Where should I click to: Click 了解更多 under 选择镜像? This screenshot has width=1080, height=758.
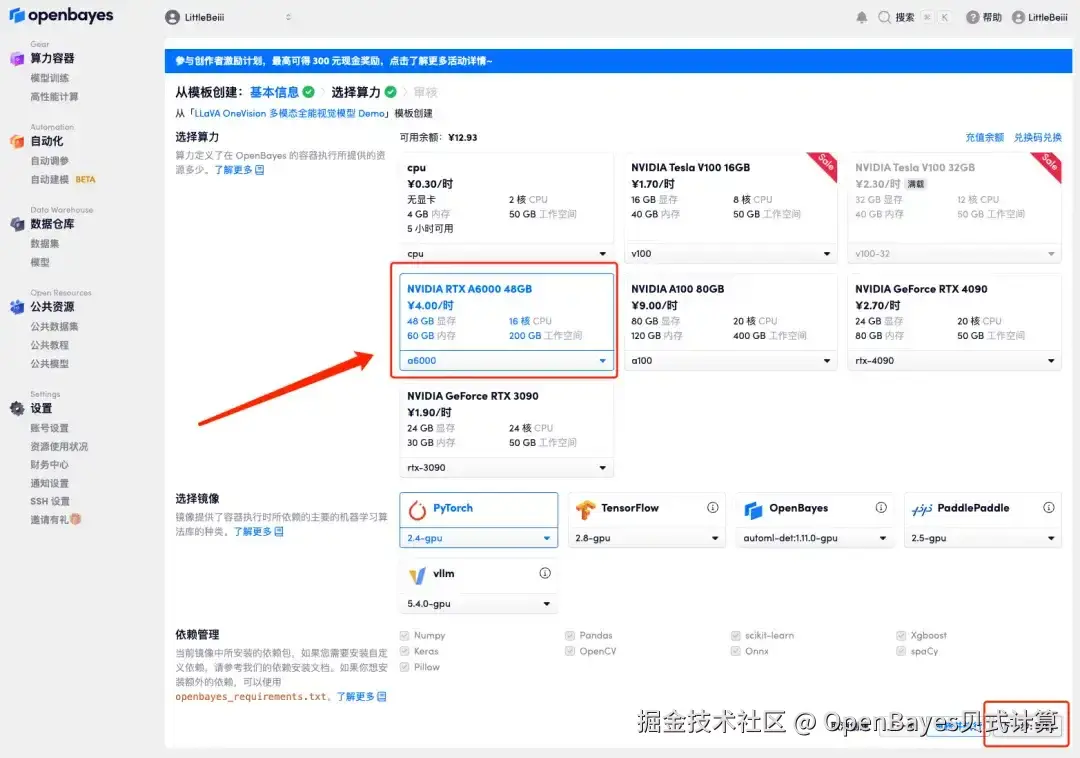(258, 531)
